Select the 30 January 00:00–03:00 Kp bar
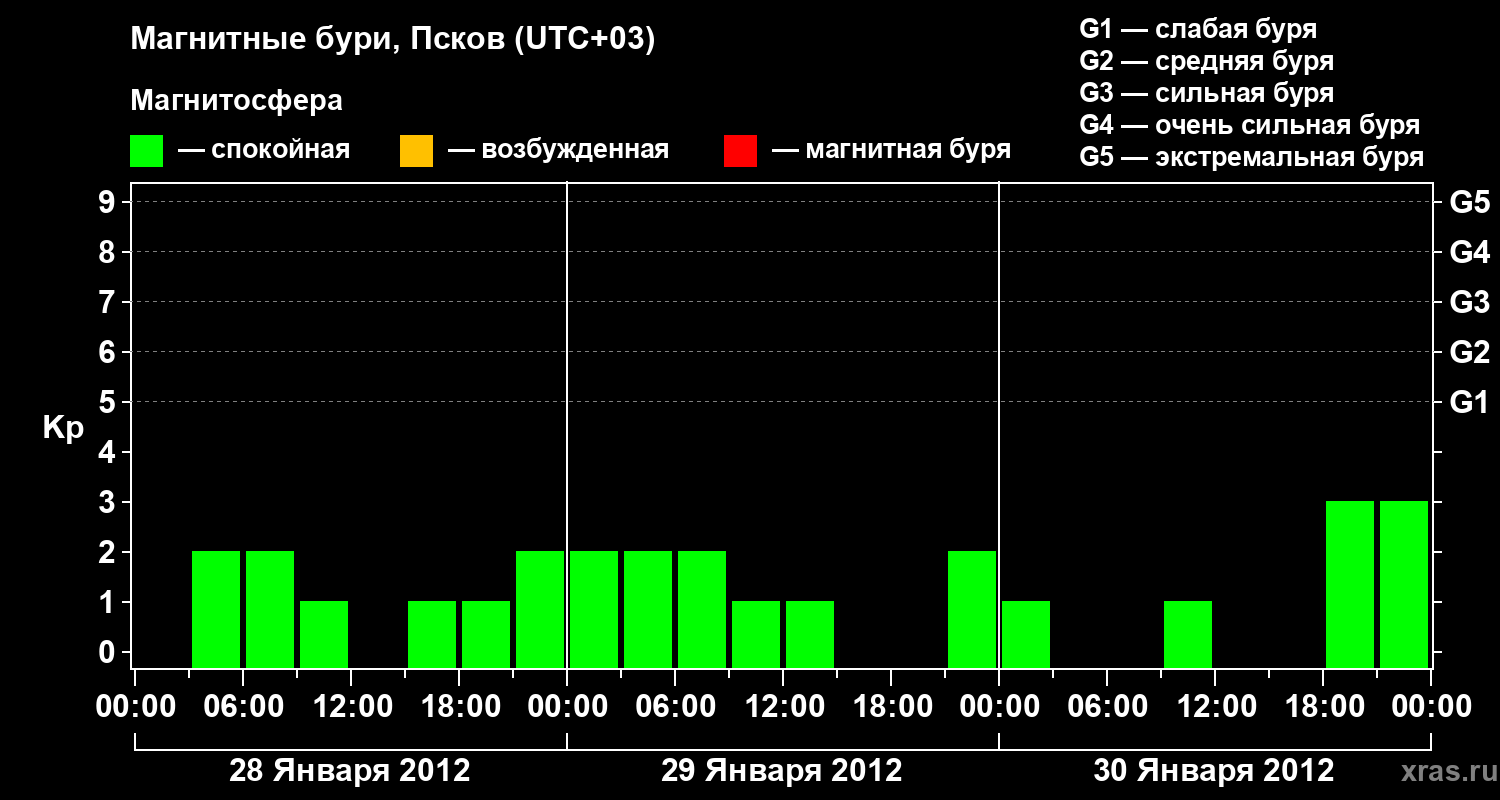The image size is (1500, 800). click(x=1026, y=634)
